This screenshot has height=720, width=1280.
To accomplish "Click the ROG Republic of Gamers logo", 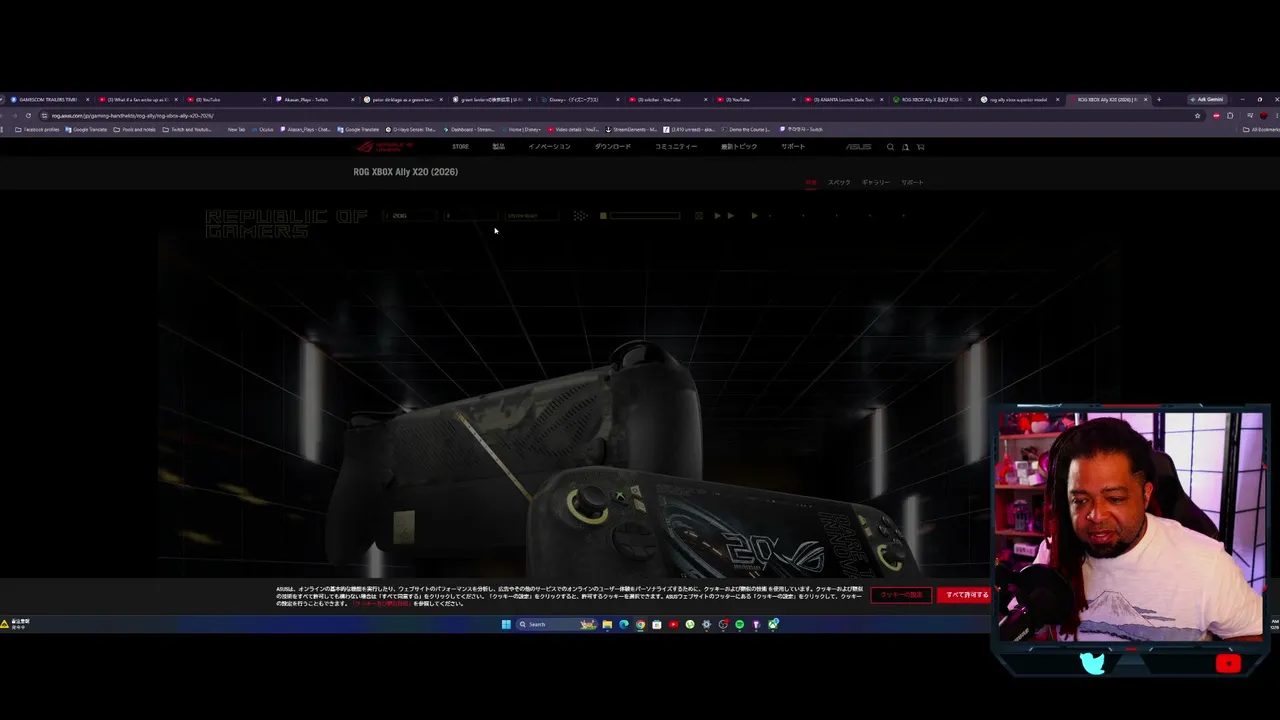I will [385, 147].
